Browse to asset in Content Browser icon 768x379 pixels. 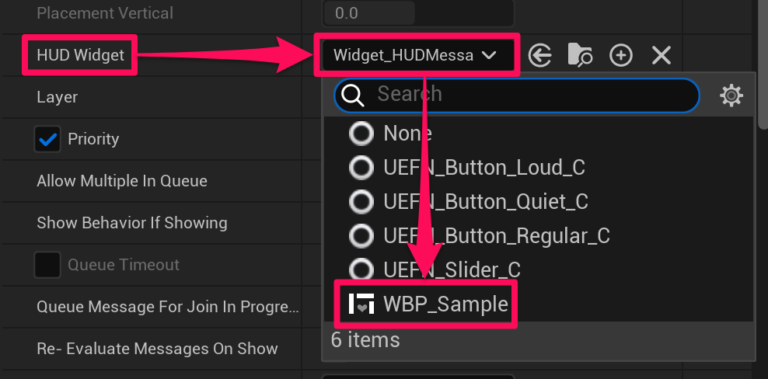[580, 55]
